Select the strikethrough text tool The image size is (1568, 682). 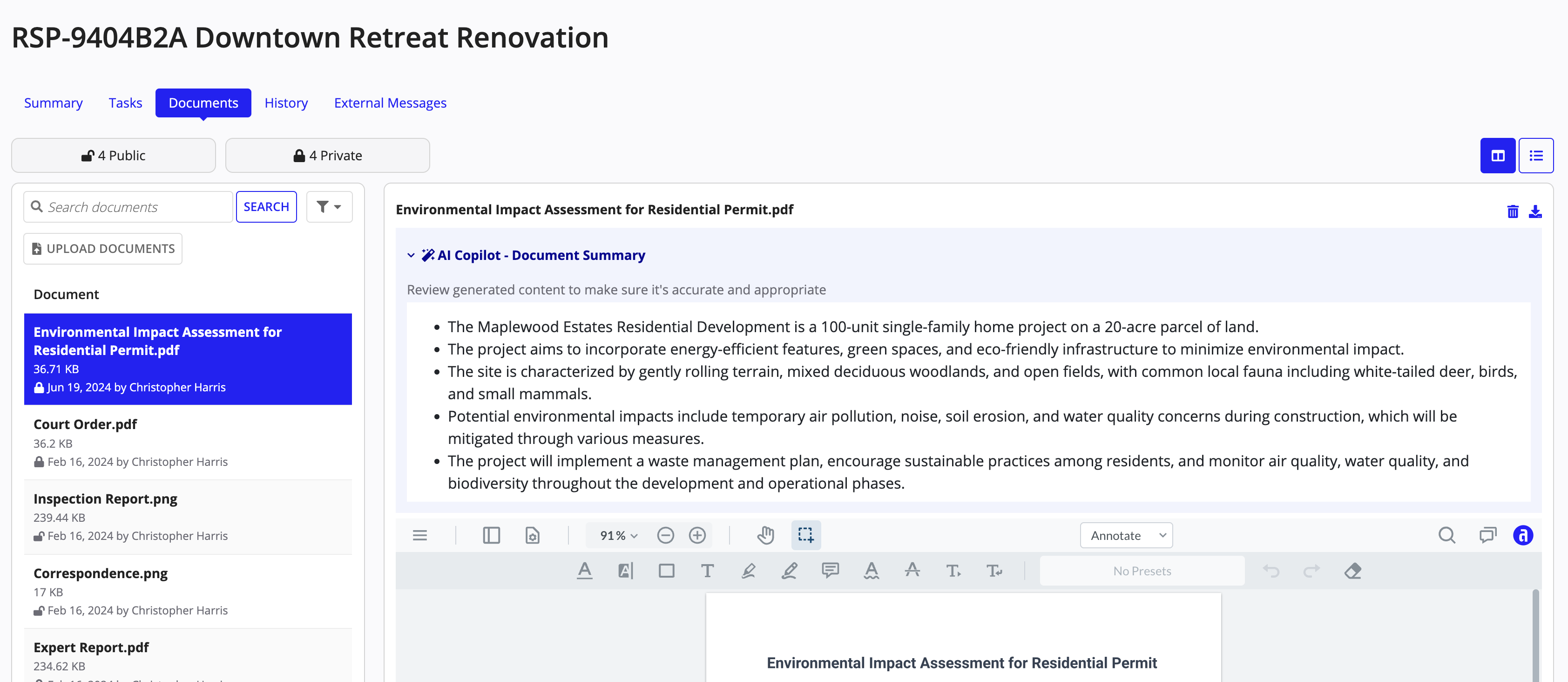pos(912,571)
